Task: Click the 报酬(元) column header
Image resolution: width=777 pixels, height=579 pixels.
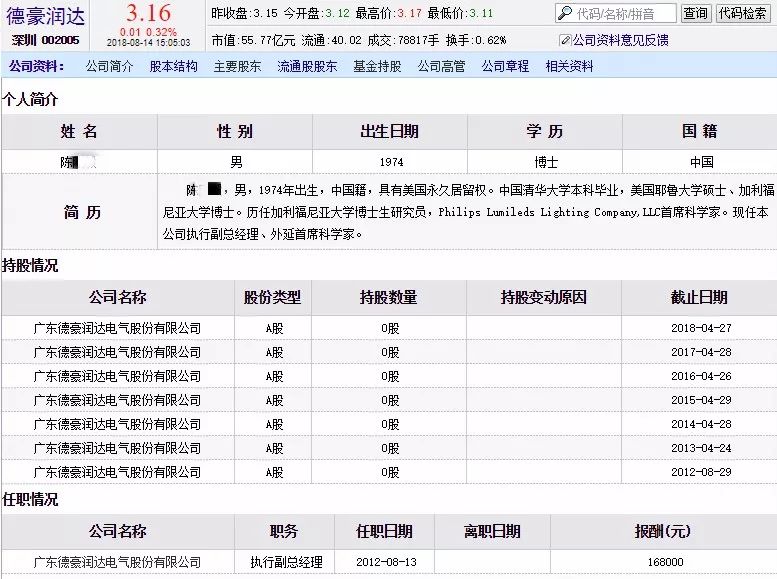Action: pos(663,531)
